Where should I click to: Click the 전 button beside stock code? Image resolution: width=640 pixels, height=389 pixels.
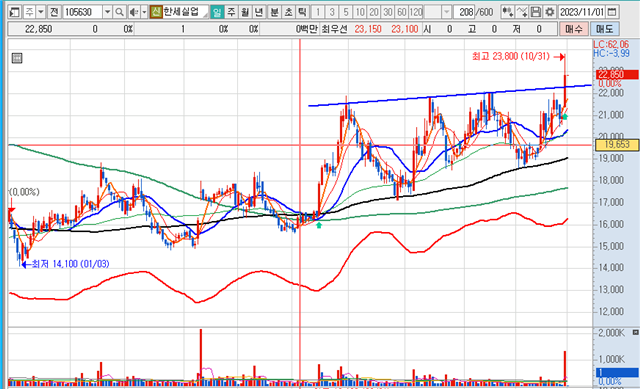click(x=54, y=12)
